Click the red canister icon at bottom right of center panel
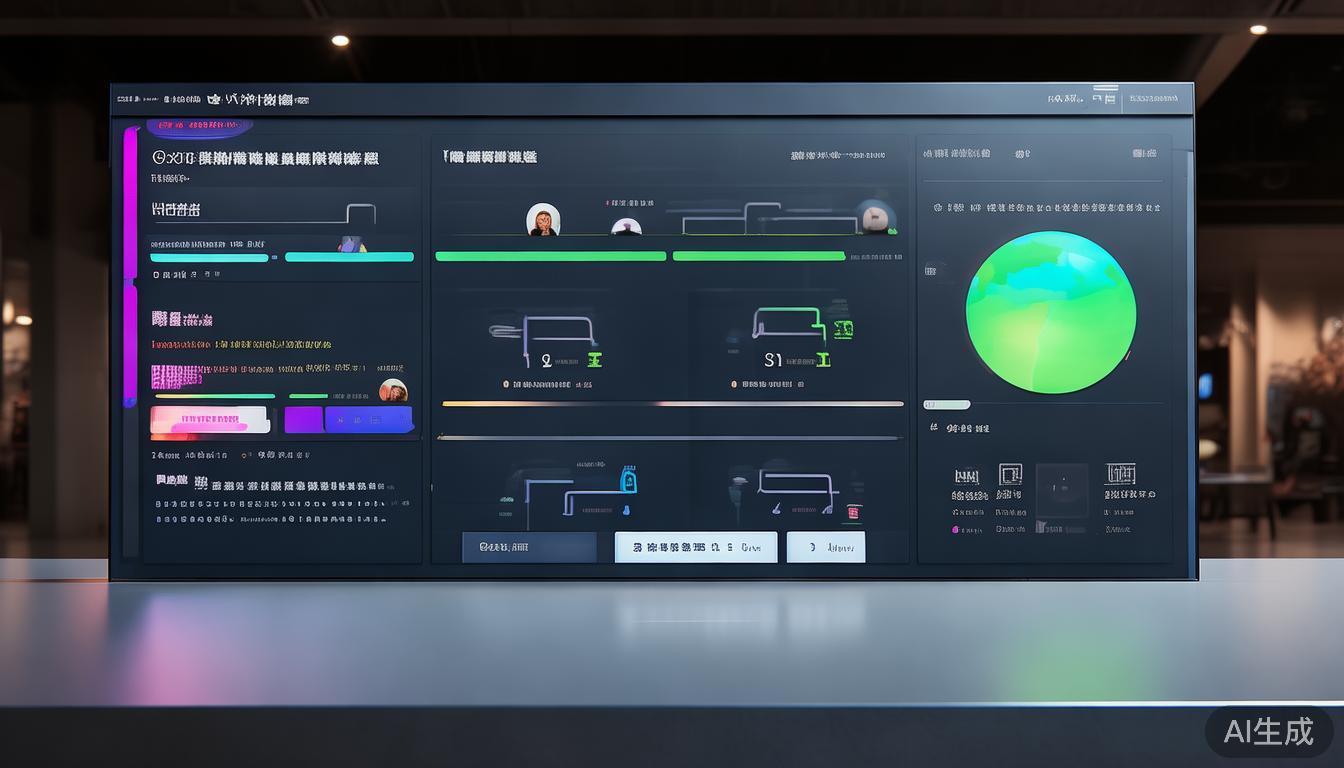The height and width of the screenshot is (768, 1344). [853, 513]
